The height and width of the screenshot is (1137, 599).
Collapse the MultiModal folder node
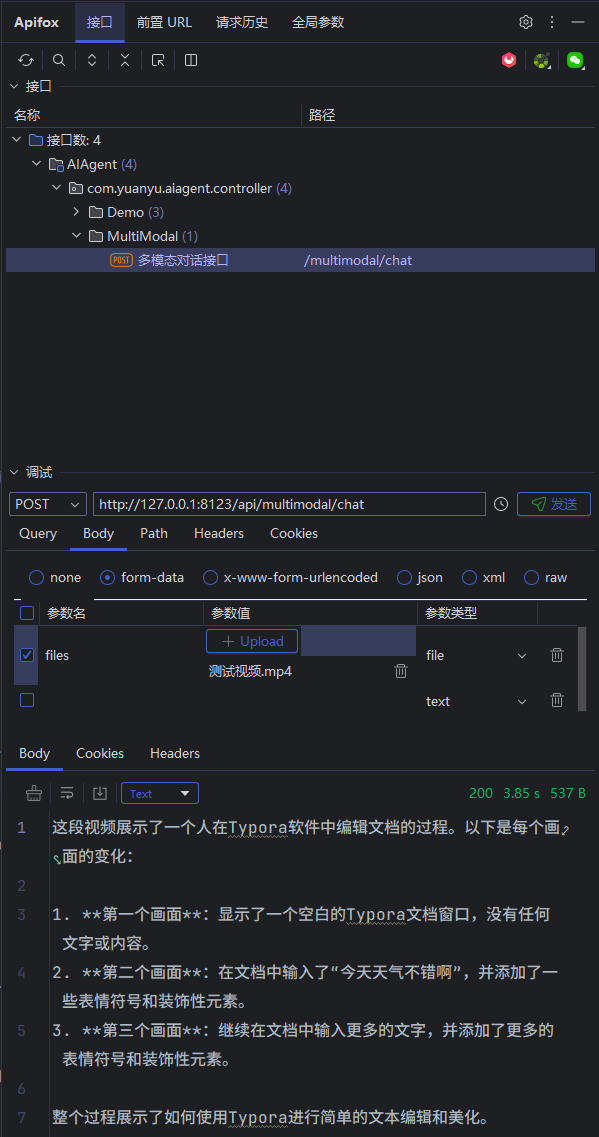coord(76,236)
